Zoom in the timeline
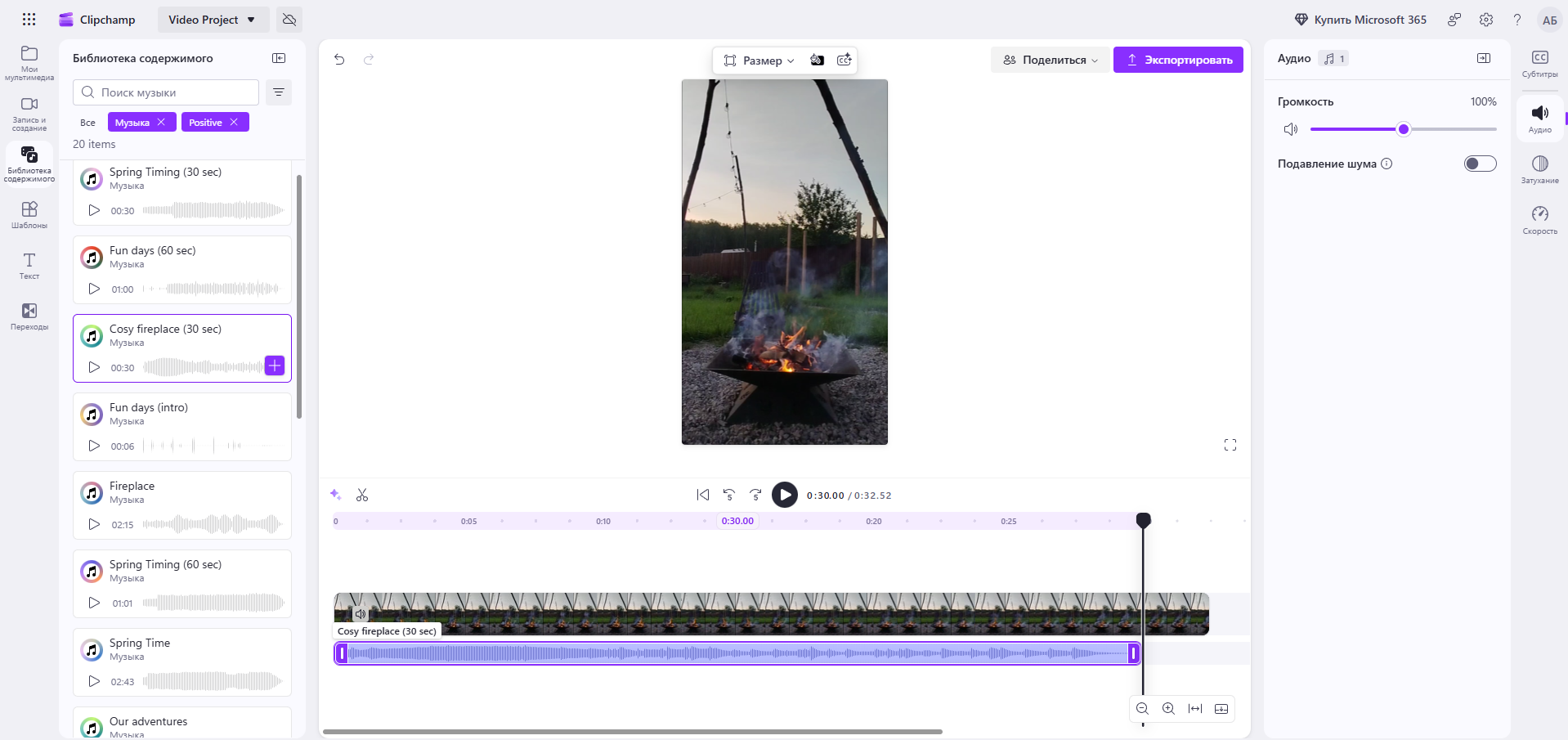The height and width of the screenshot is (740, 1568). pyautogui.click(x=1169, y=709)
